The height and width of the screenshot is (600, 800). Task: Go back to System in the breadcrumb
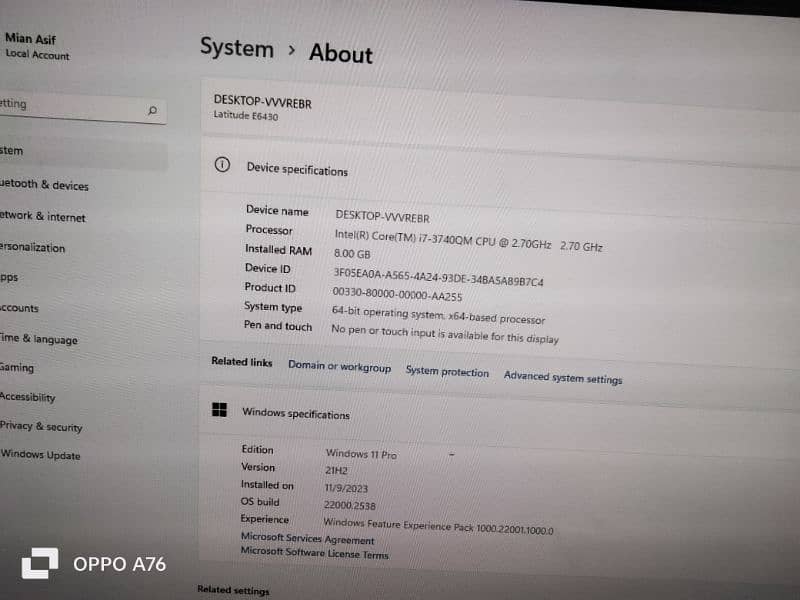coord(236,48)
